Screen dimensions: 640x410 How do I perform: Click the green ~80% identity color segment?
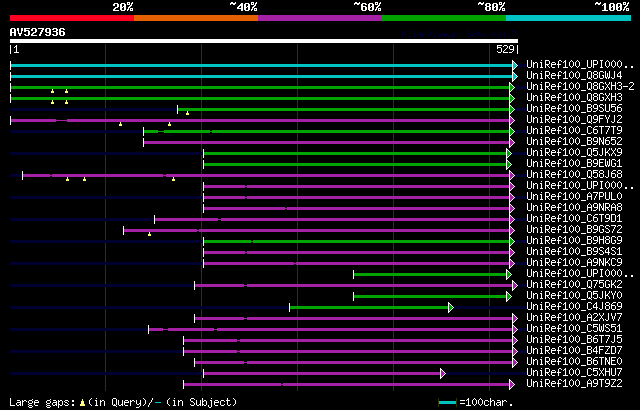point(444,18)
